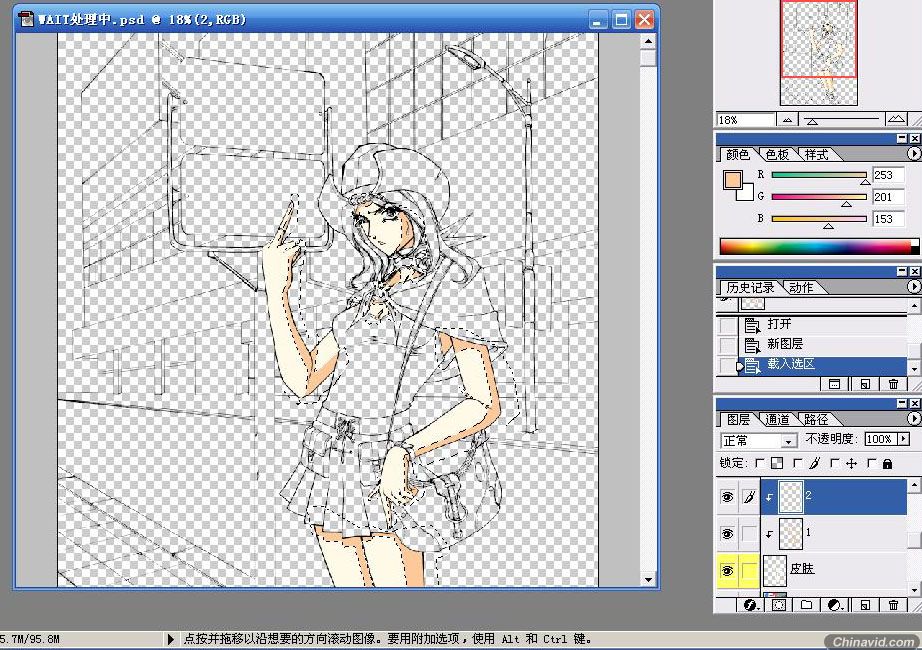Set history brush source at 新图层 state
The width and height of the screenshot is (922, 650).
coord(728,345)
